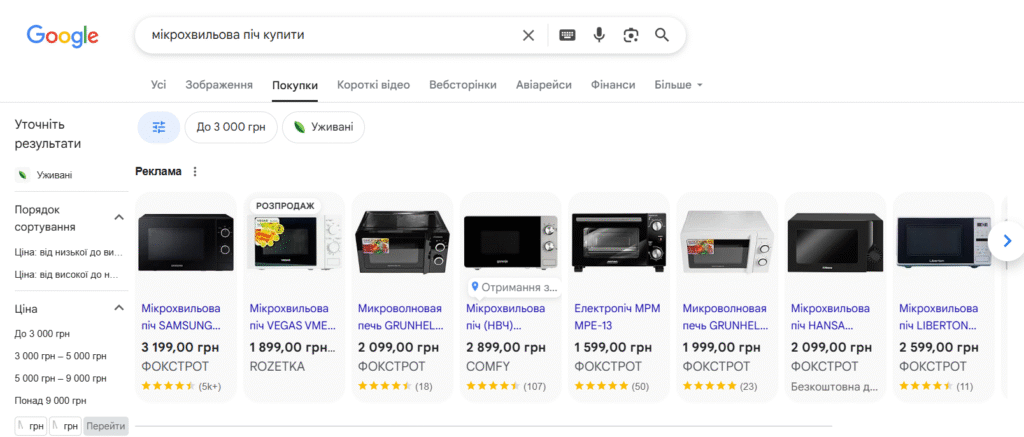Select Уживані in the left sidebar
The height and width of the screenshot is (437, 1024).
54,175
